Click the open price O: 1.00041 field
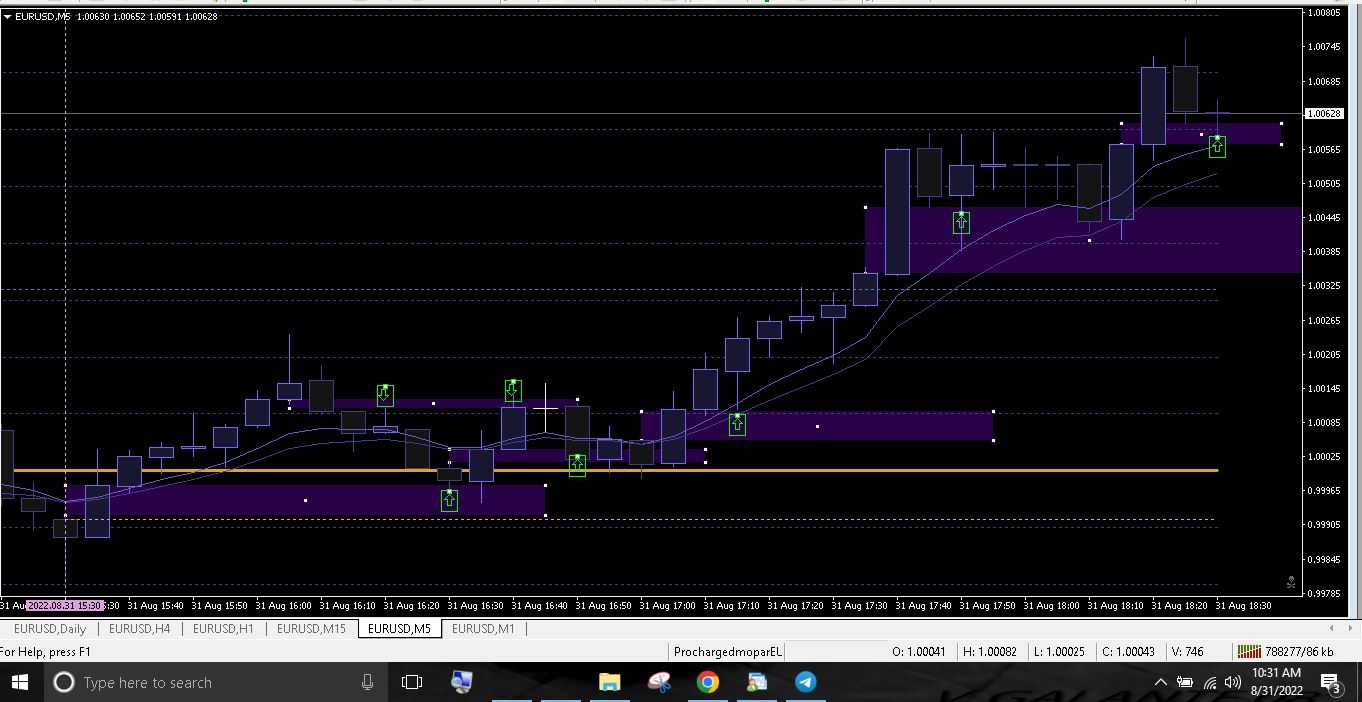Screen dimensions: 1362x702 pos(918,652)
